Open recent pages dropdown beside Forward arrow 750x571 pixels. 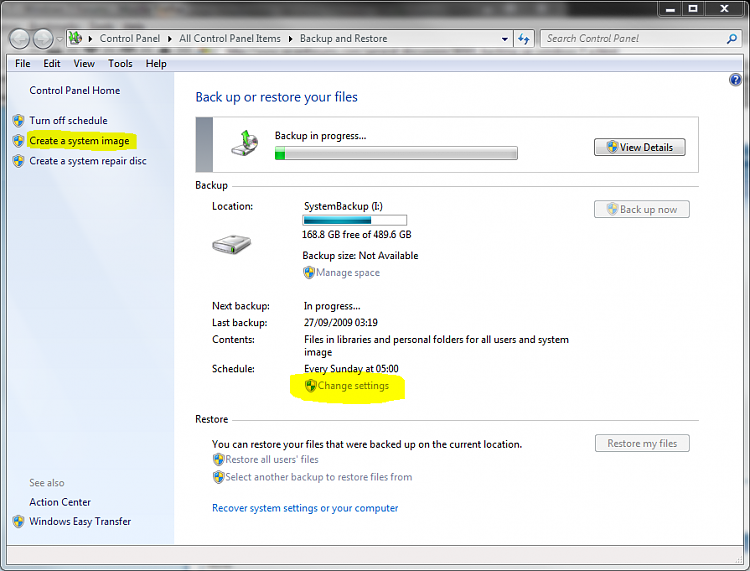pyautogui.click(x=59, y=39)
